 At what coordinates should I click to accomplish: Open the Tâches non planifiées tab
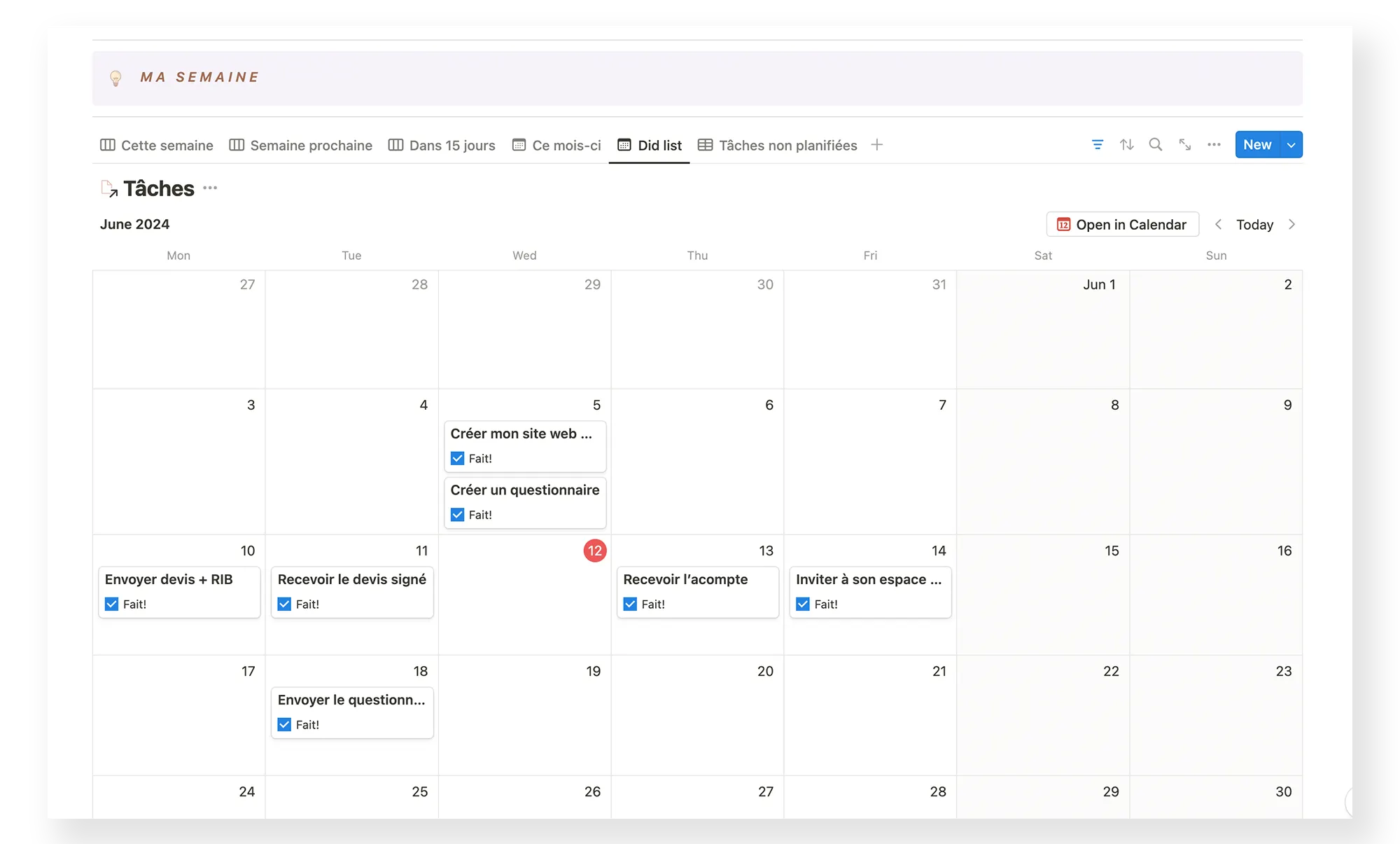click(778, 146)
